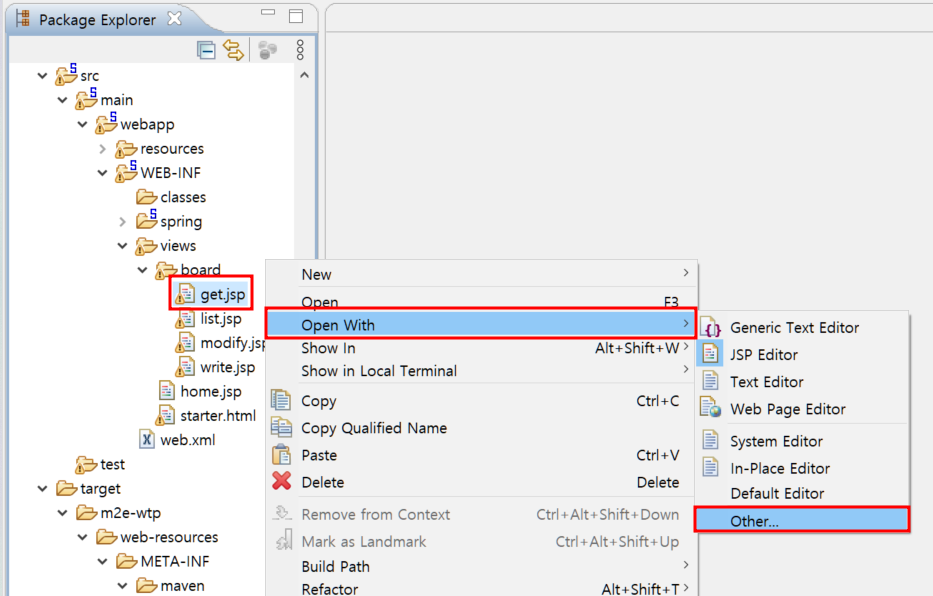The height and width of the screenshot is (596, 933).
Task: Collapse the META-INF folder
Action: click(102, 562)
